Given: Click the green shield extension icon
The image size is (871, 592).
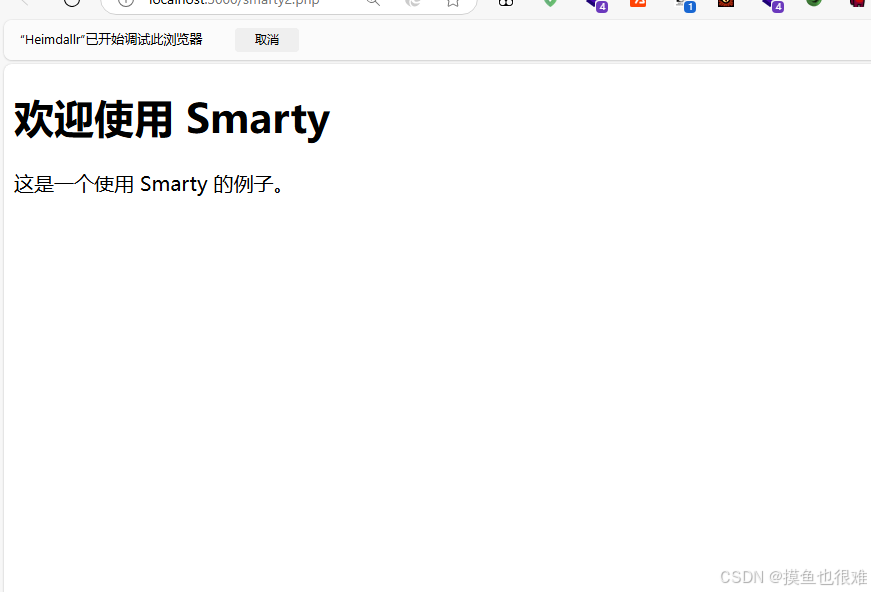Looking at the screenshot, I should (x=549, y=4).
